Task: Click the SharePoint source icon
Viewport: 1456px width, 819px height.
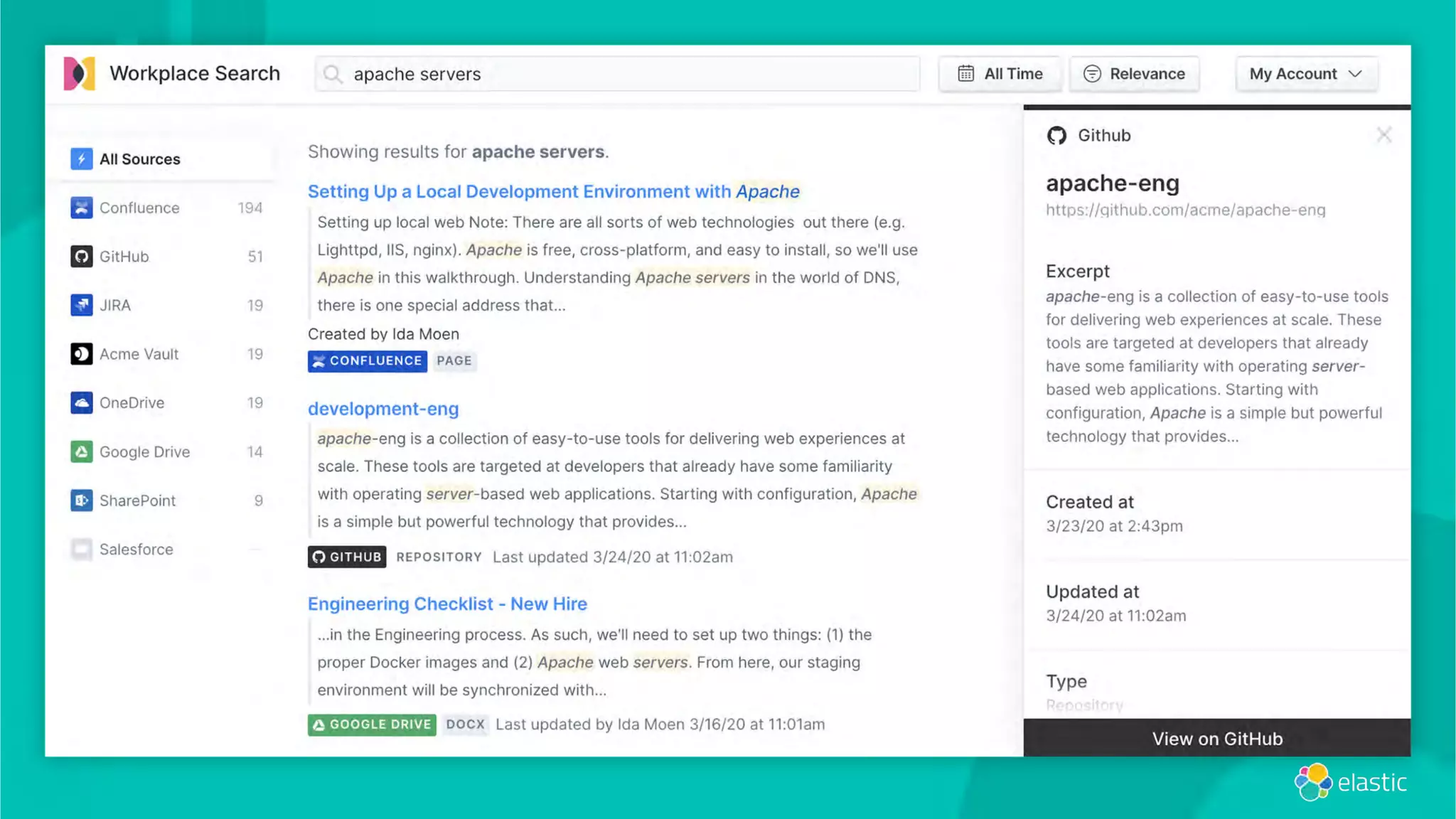Action: click(82, 500)
